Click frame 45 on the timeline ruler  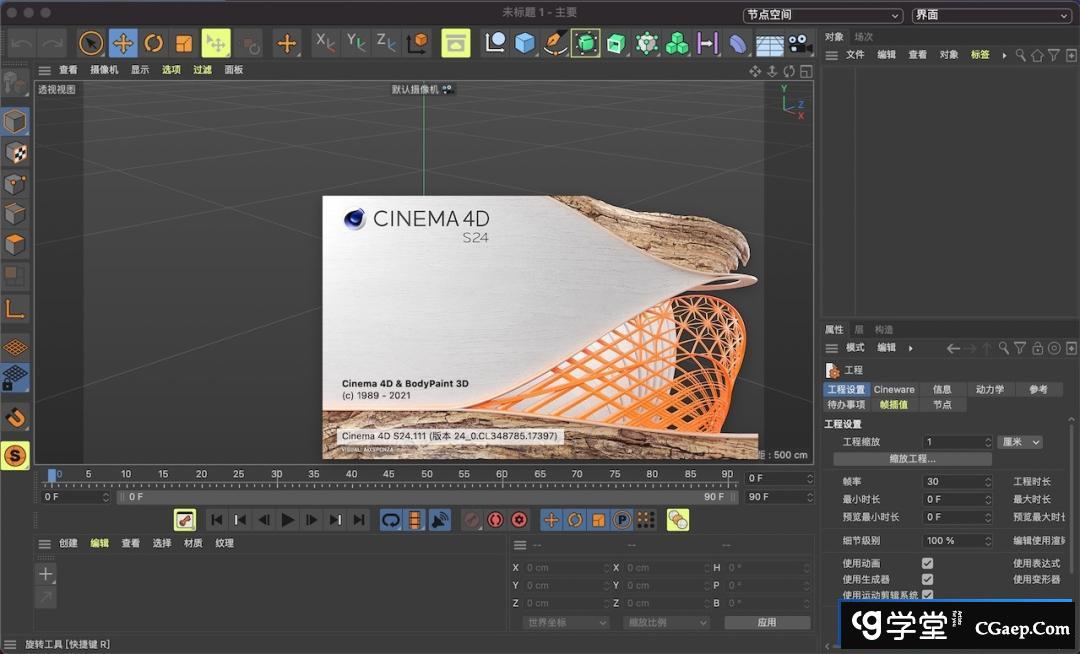coord(389,475)
